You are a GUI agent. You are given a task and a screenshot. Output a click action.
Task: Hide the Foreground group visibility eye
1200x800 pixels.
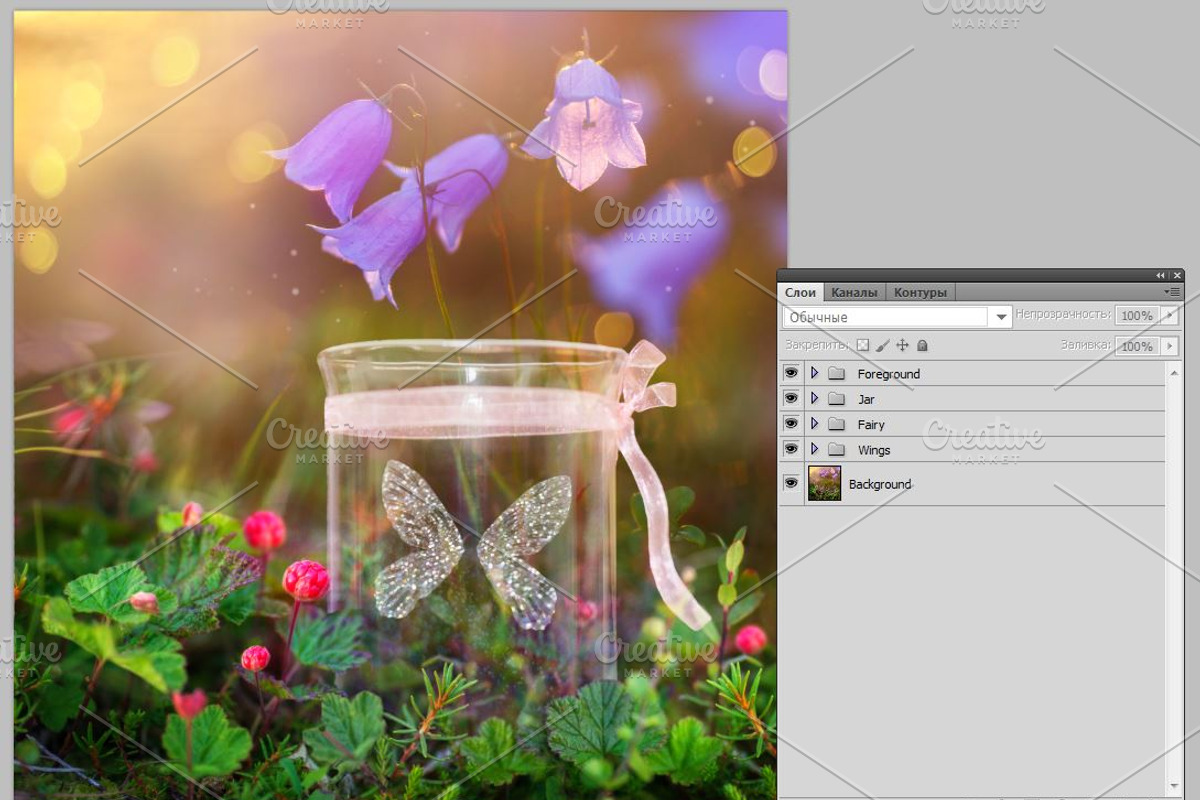coord(791,373)
